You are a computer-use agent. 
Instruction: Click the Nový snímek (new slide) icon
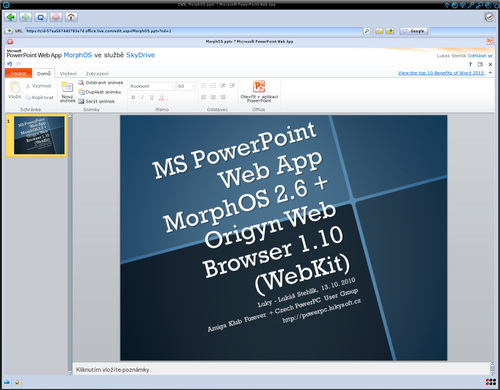tap(67, 87)
